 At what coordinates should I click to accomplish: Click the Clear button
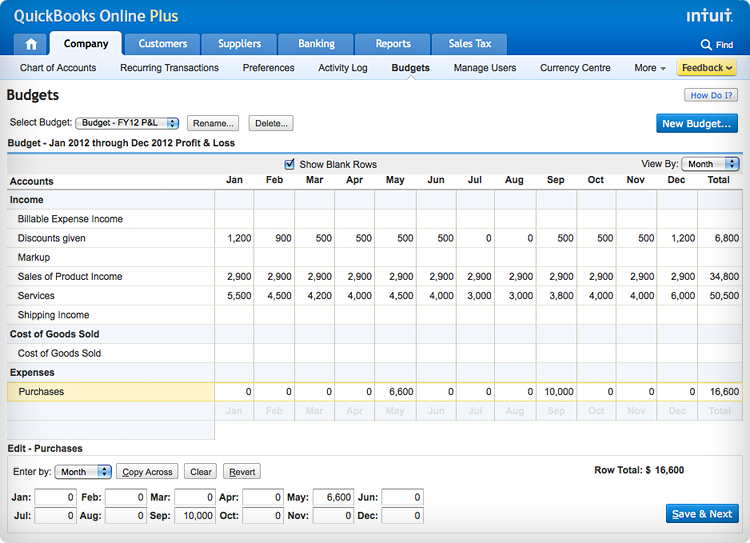(x=201, y=472)
